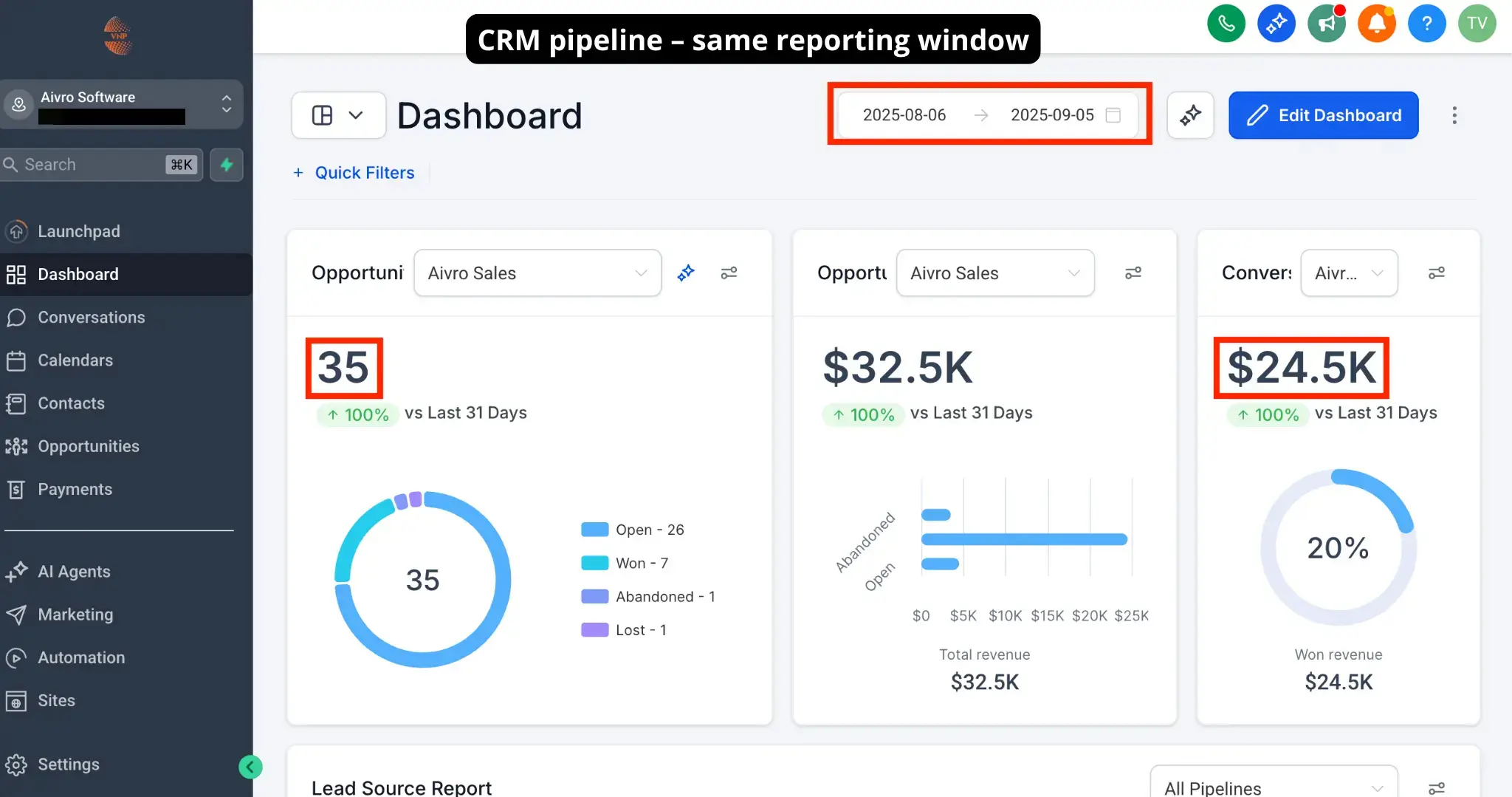1512x797 pixels.
Task: Open the orange notifications bell
Action: pyautogui.click(x=1377, y=24)
